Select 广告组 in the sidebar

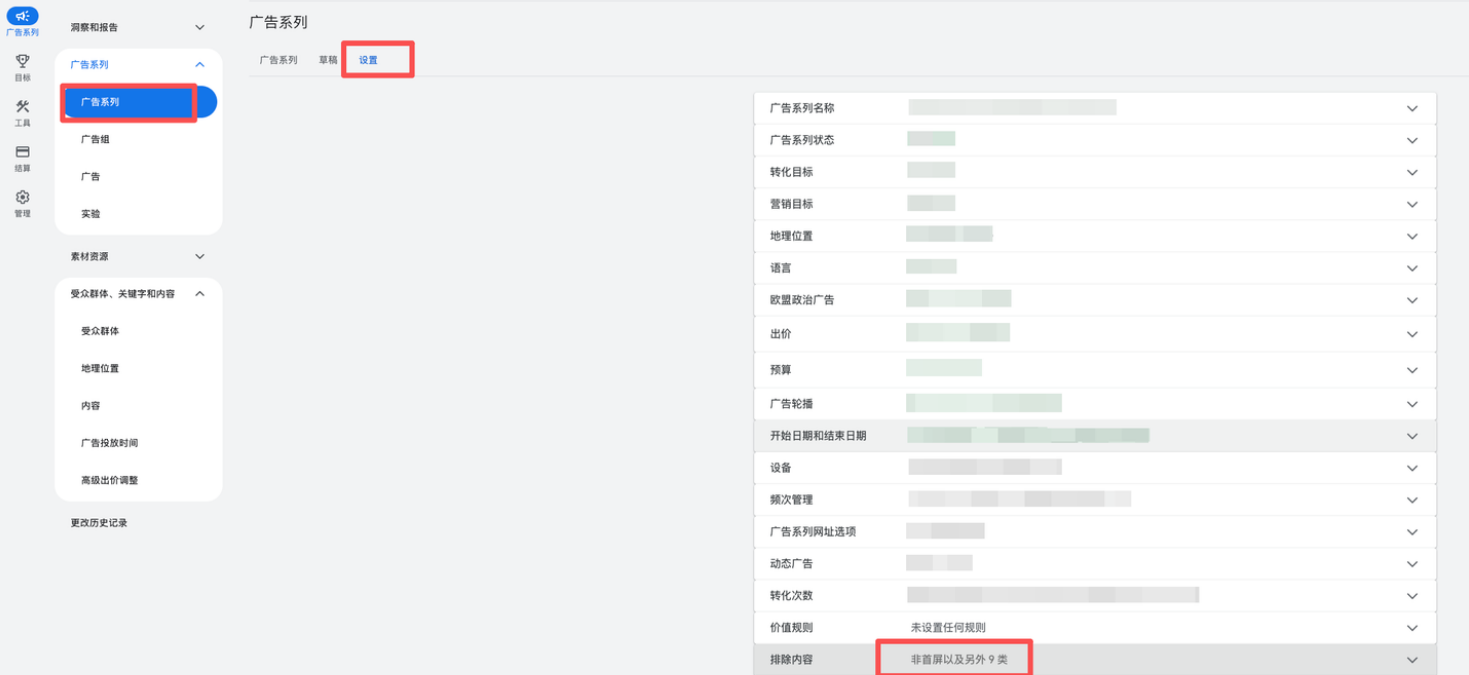coord(95,139)
